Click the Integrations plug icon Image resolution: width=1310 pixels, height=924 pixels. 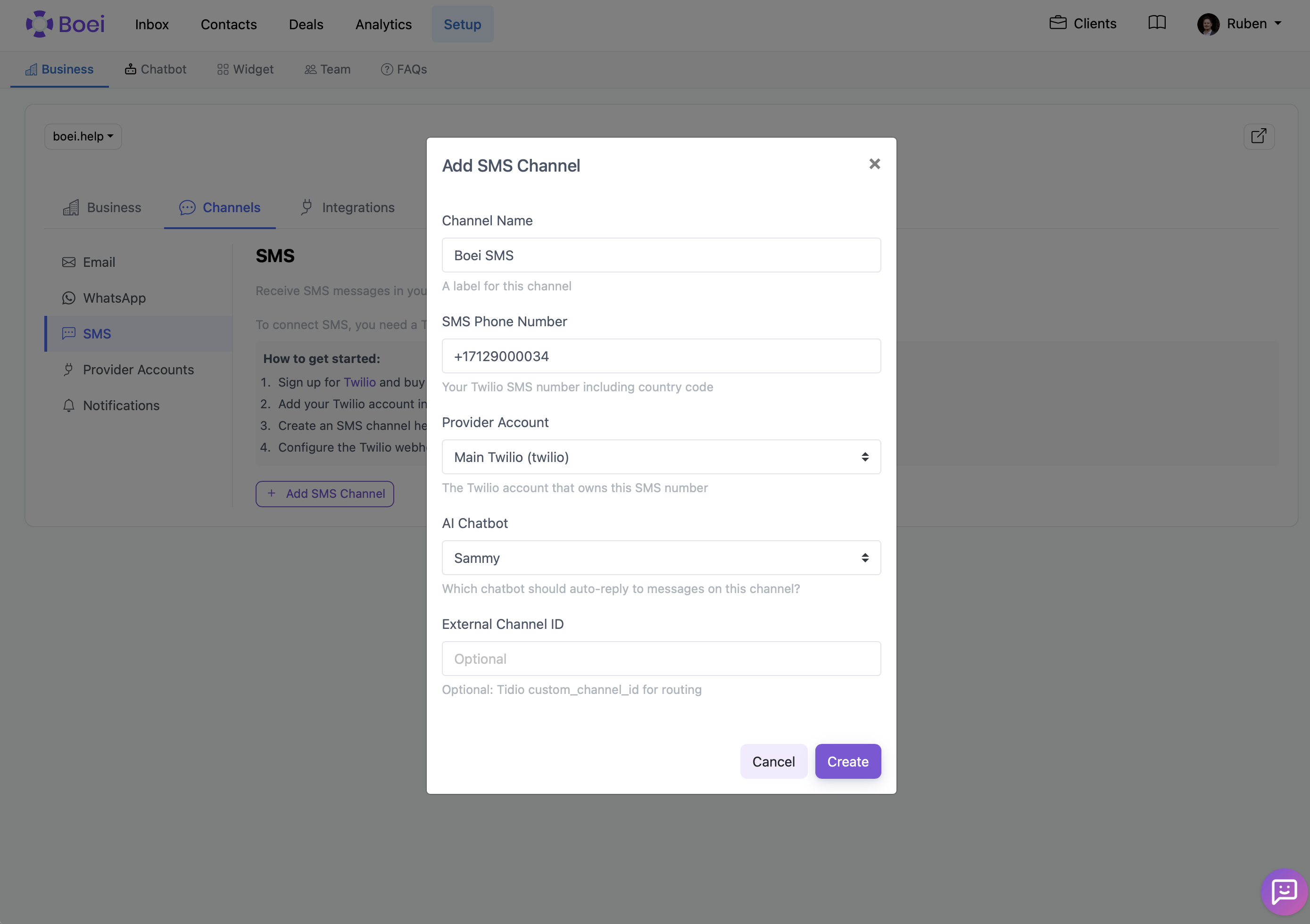coord(307,207)
